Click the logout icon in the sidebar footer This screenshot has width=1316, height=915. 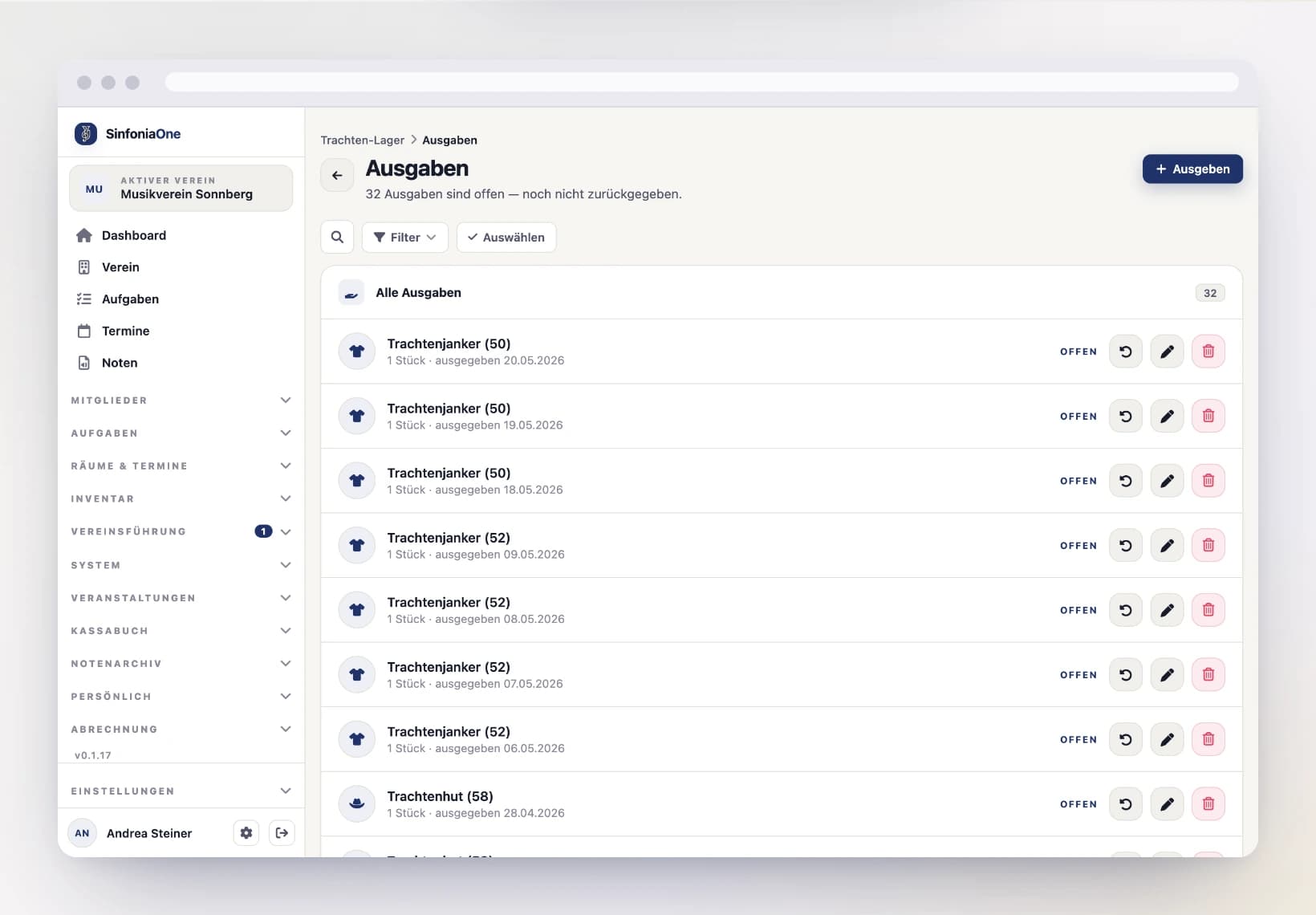click(282, 833)
